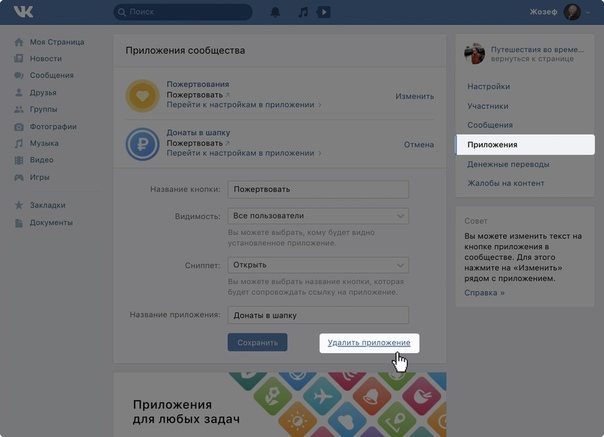Select the Приложения settings tab
Viewport: 604px width, 437px height.
pyautogui.click(x=525, y=145)
